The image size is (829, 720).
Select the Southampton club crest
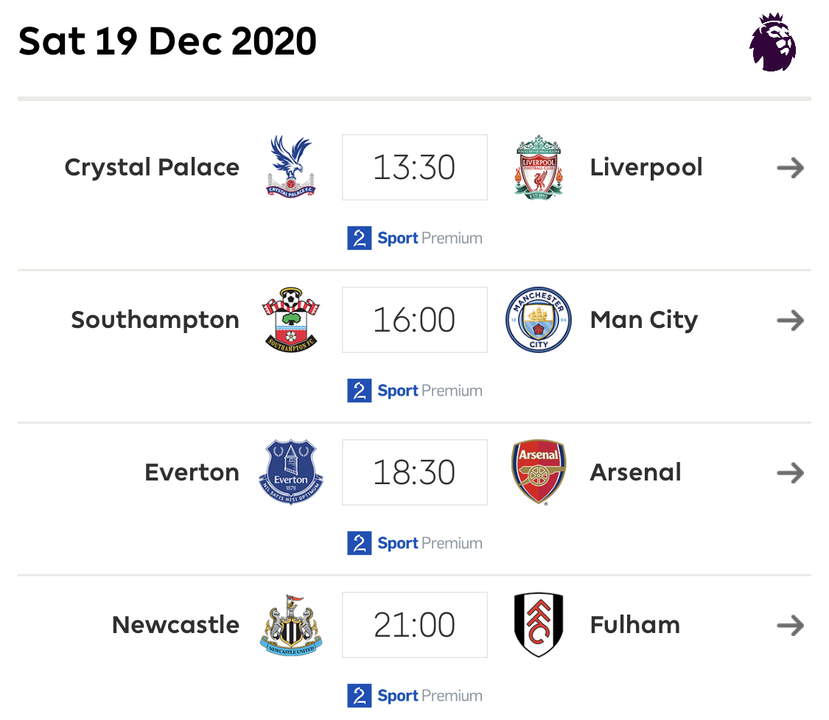click(x=291, y=320)
